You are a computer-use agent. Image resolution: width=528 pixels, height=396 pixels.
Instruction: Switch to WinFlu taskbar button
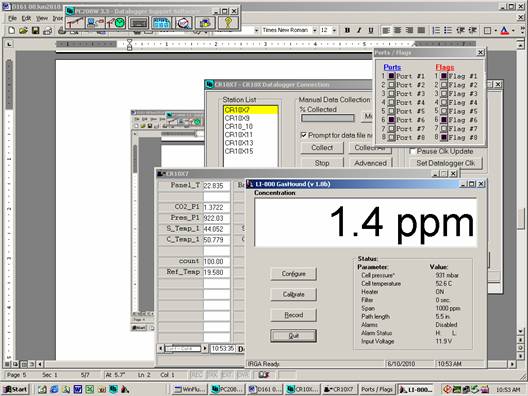coord(190,390)
